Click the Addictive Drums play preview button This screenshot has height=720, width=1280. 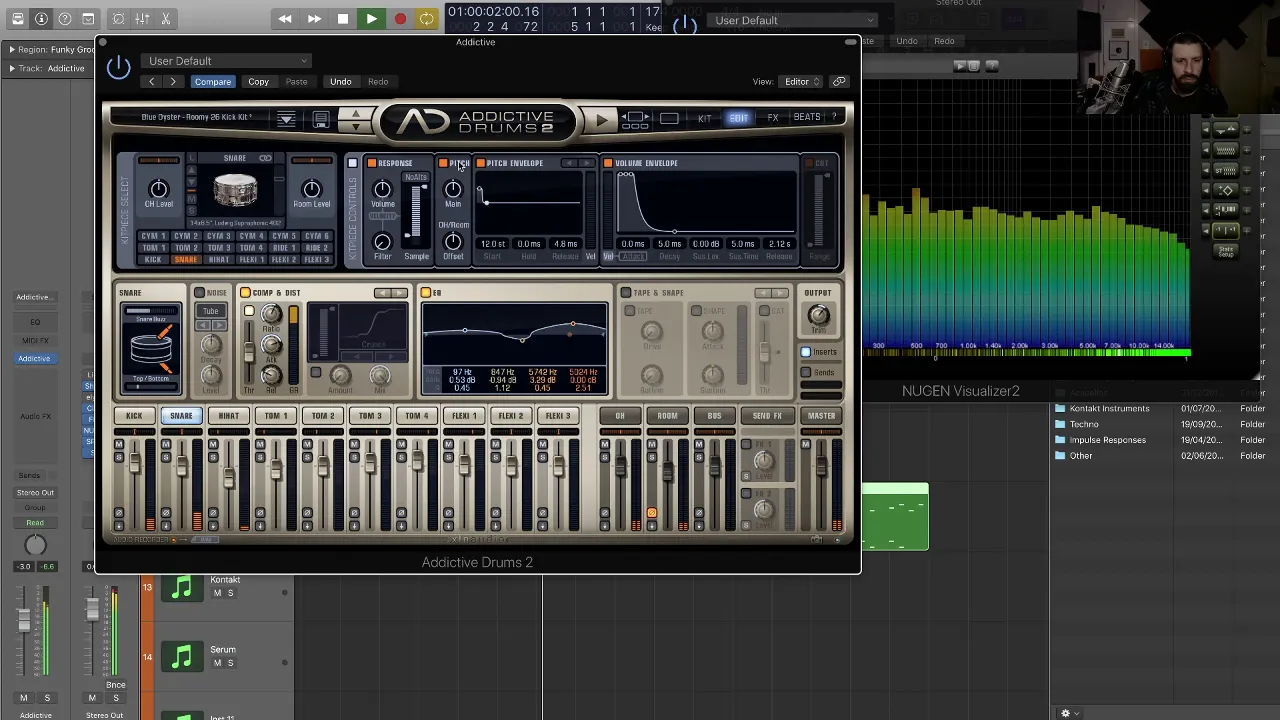pos(602,120)
